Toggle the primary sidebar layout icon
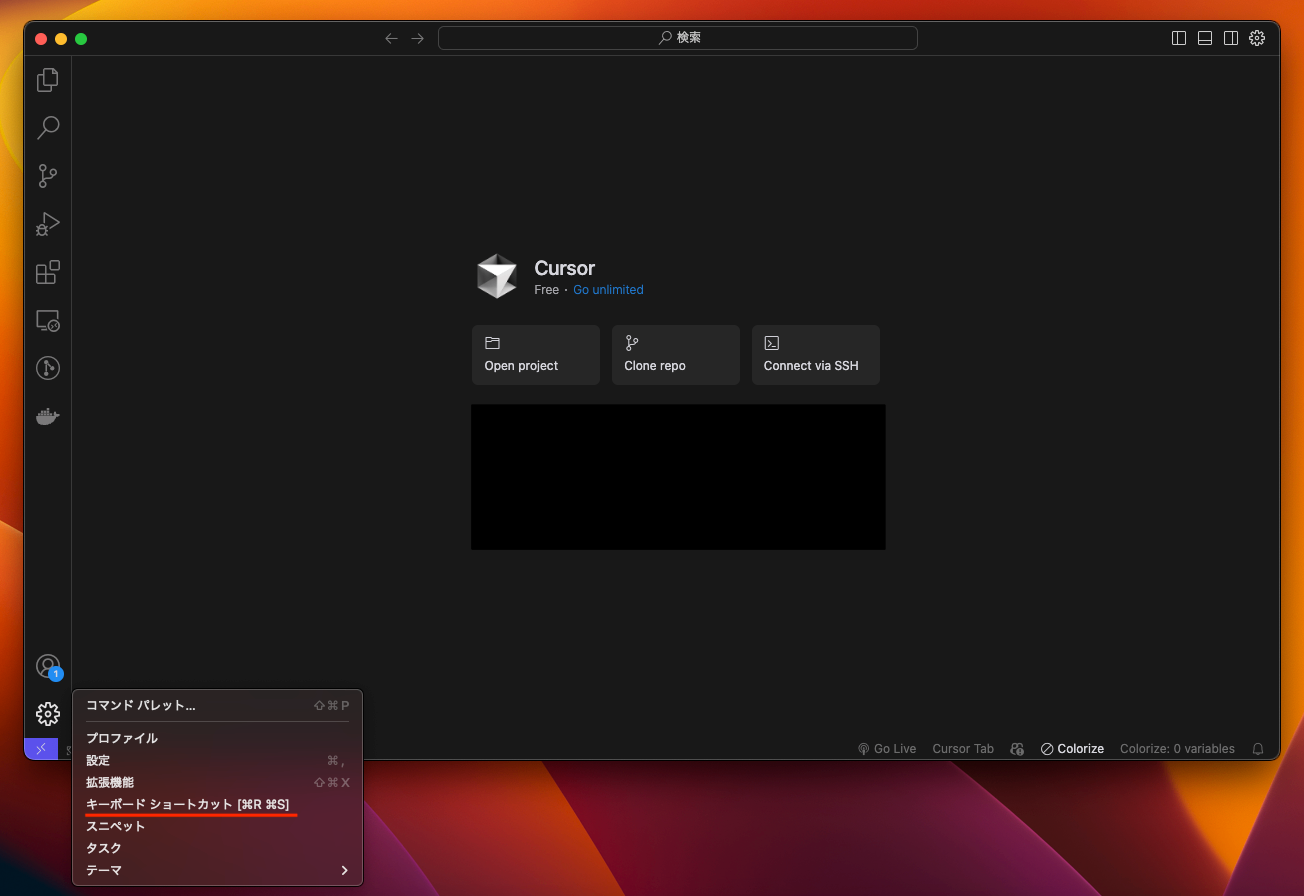 1179,38
